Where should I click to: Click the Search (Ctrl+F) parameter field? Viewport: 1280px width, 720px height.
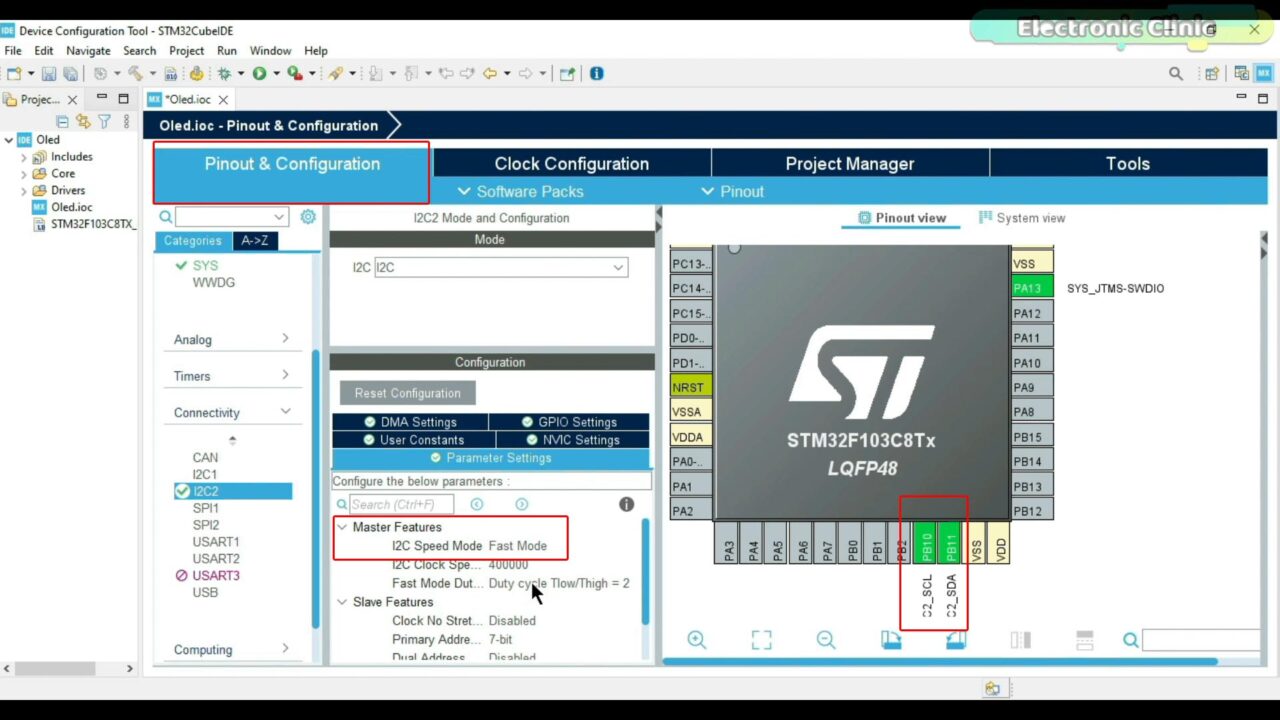[401, 505]
